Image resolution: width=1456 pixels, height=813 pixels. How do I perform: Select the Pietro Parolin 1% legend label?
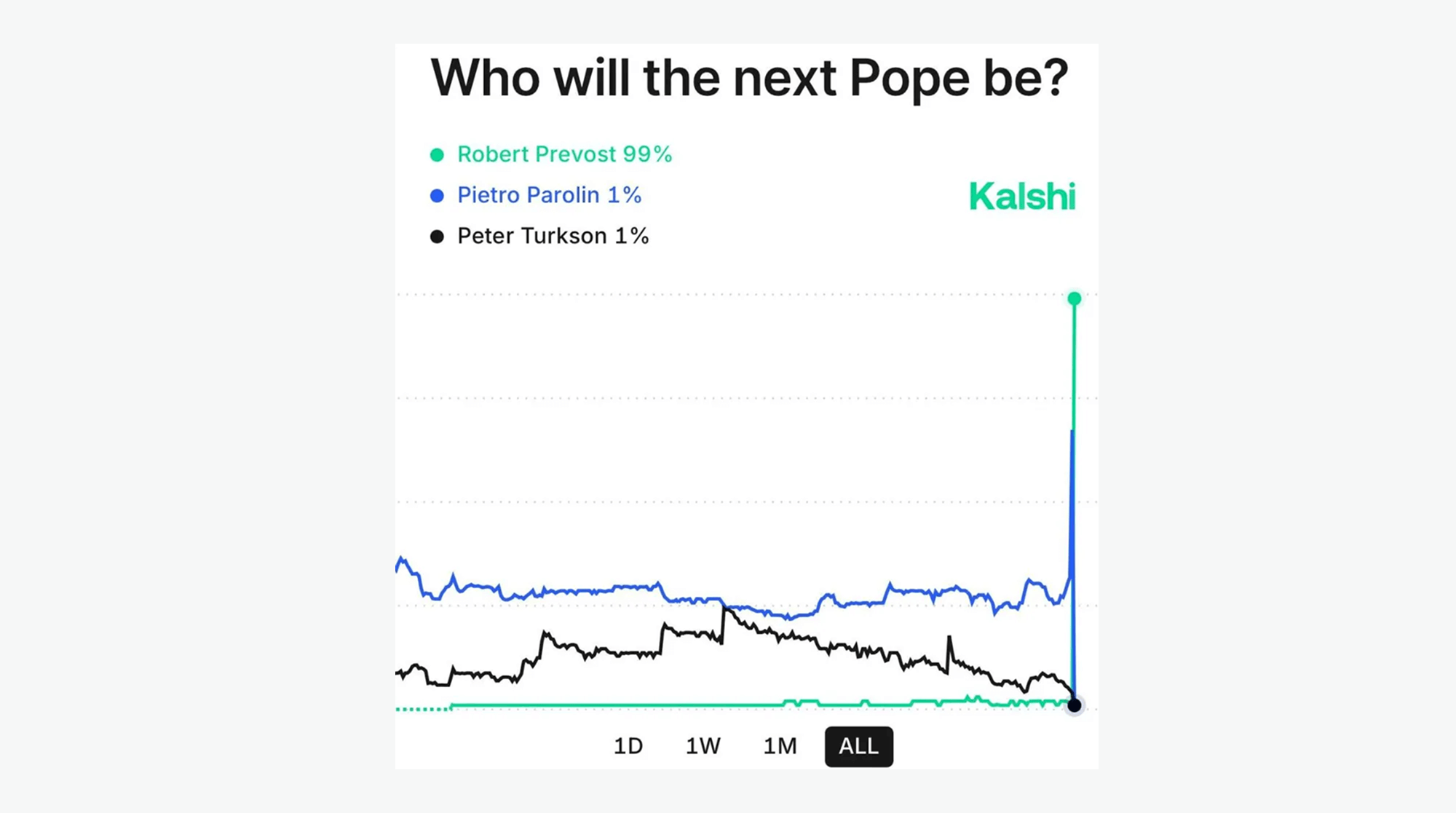(549, 195)
